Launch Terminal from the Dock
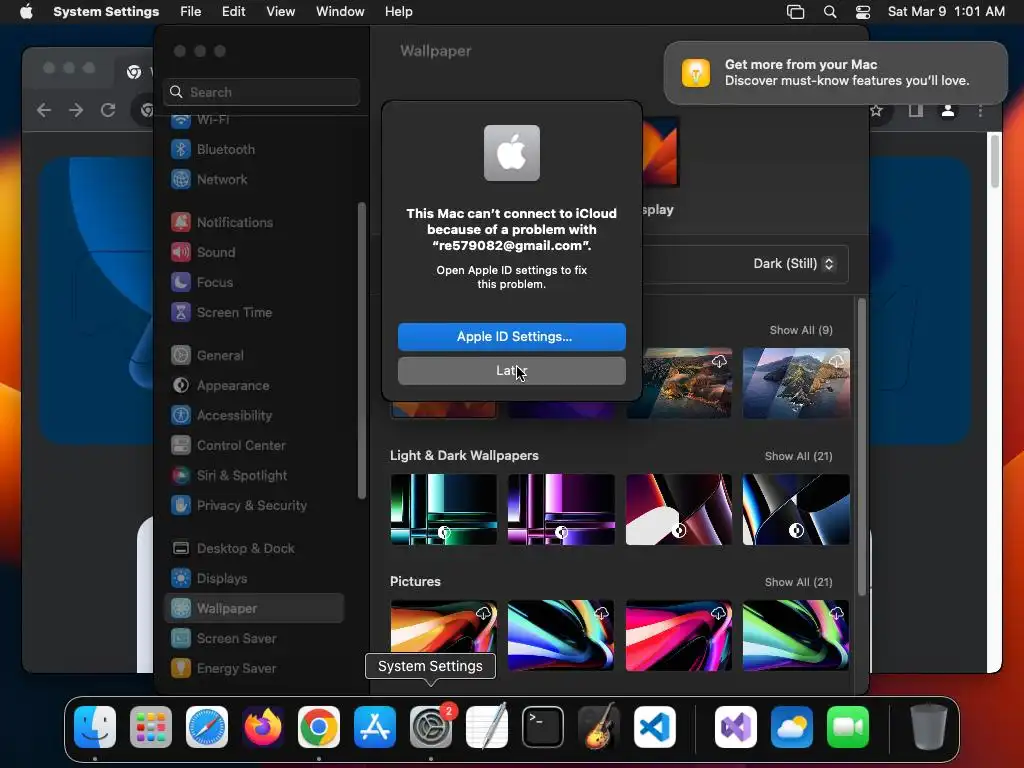Viewport: 1024px width, 768px height. 543,727
